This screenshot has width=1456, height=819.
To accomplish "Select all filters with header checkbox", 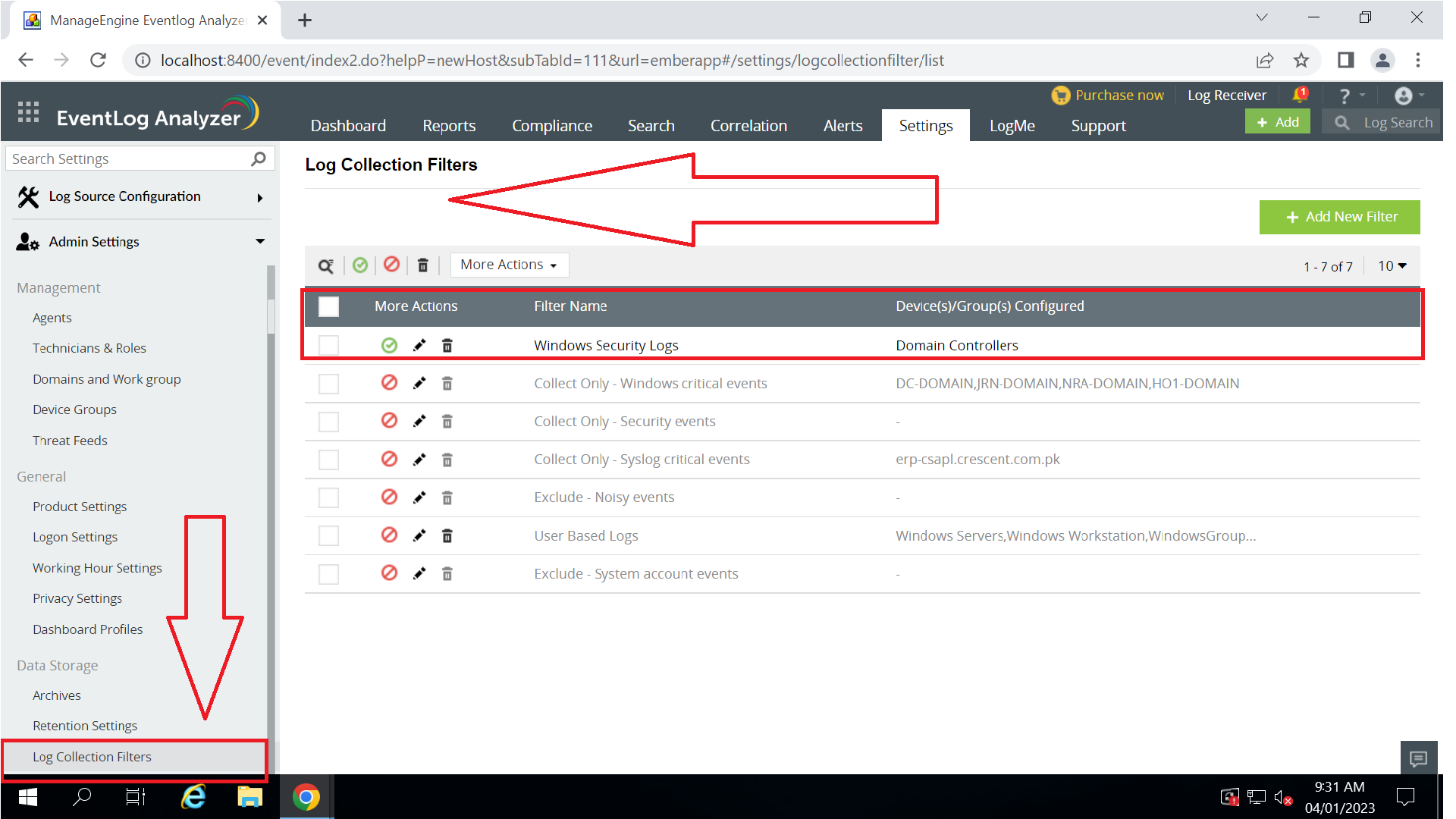I will tap(328, 306).
